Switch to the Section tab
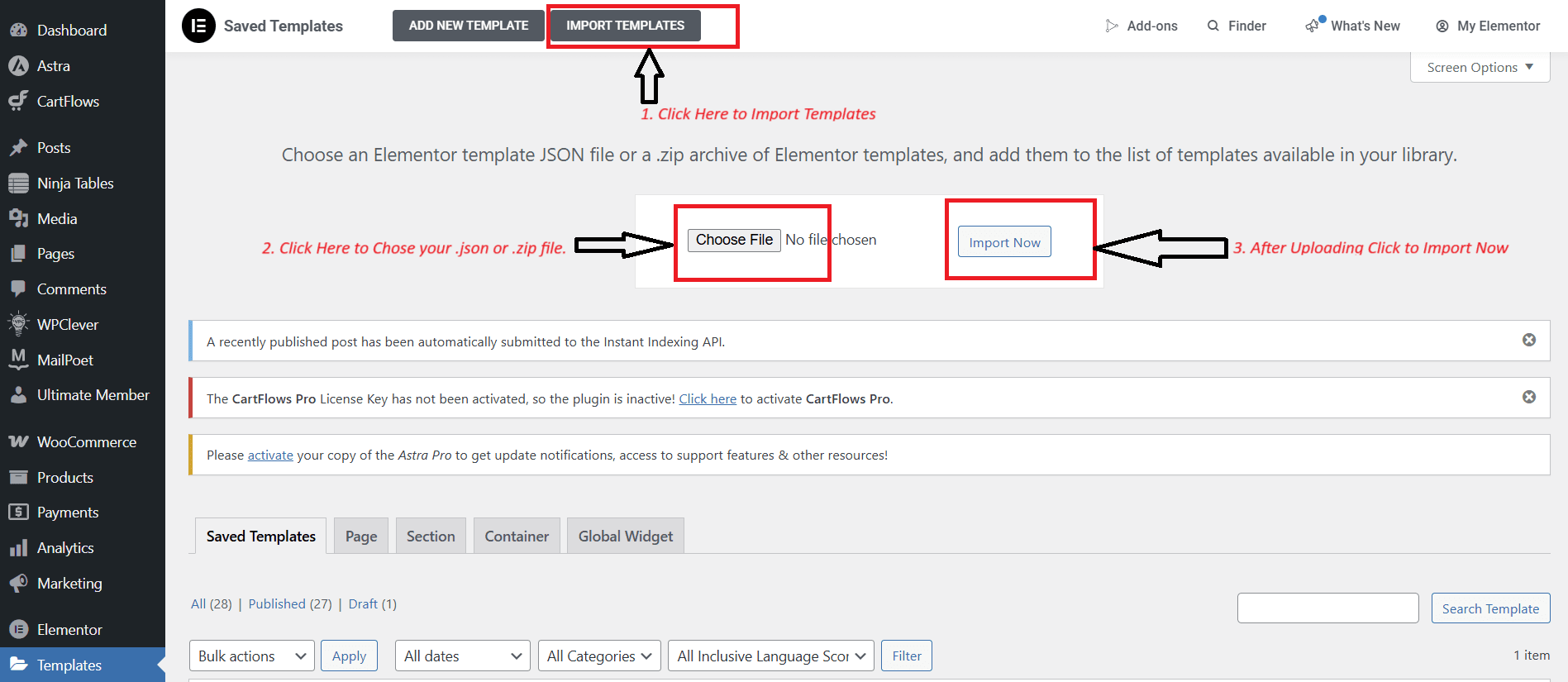Screen dimensions: 1568x682 click(431, 536)
